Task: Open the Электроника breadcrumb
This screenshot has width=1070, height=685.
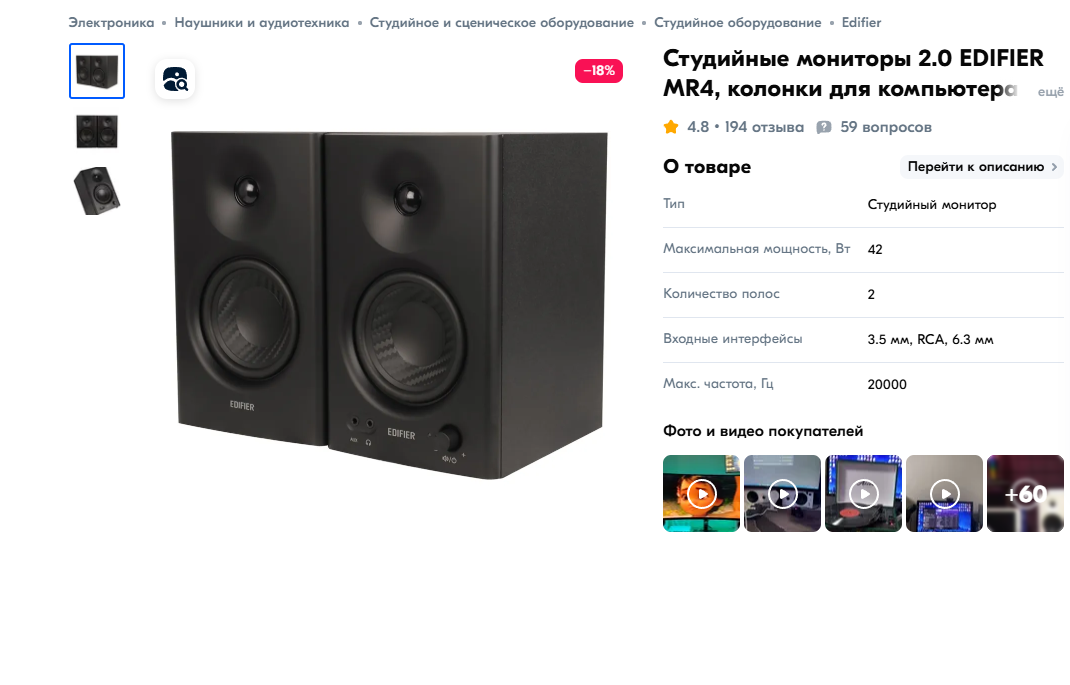Action: (x=111, y=23)
